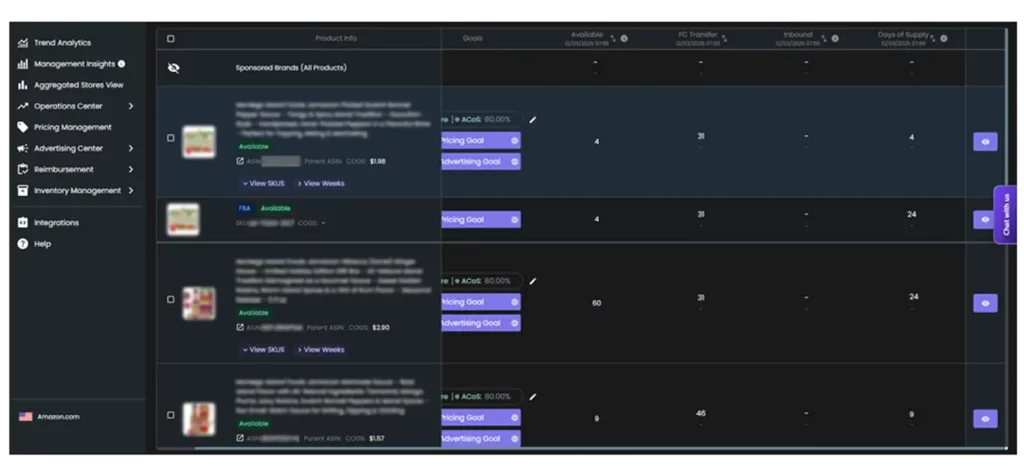
Task: Click the info badge beside Management Insights
Action: coord(121,64)
